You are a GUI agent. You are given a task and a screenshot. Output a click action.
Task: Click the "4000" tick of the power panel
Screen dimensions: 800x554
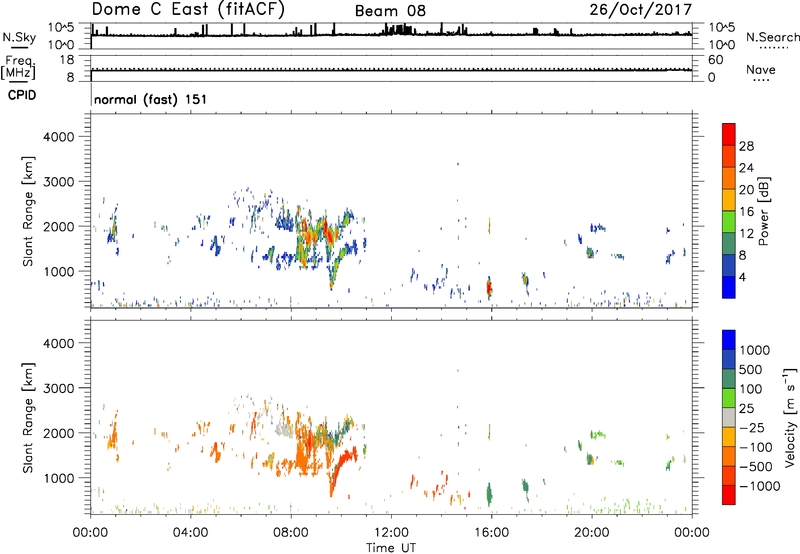59,137
